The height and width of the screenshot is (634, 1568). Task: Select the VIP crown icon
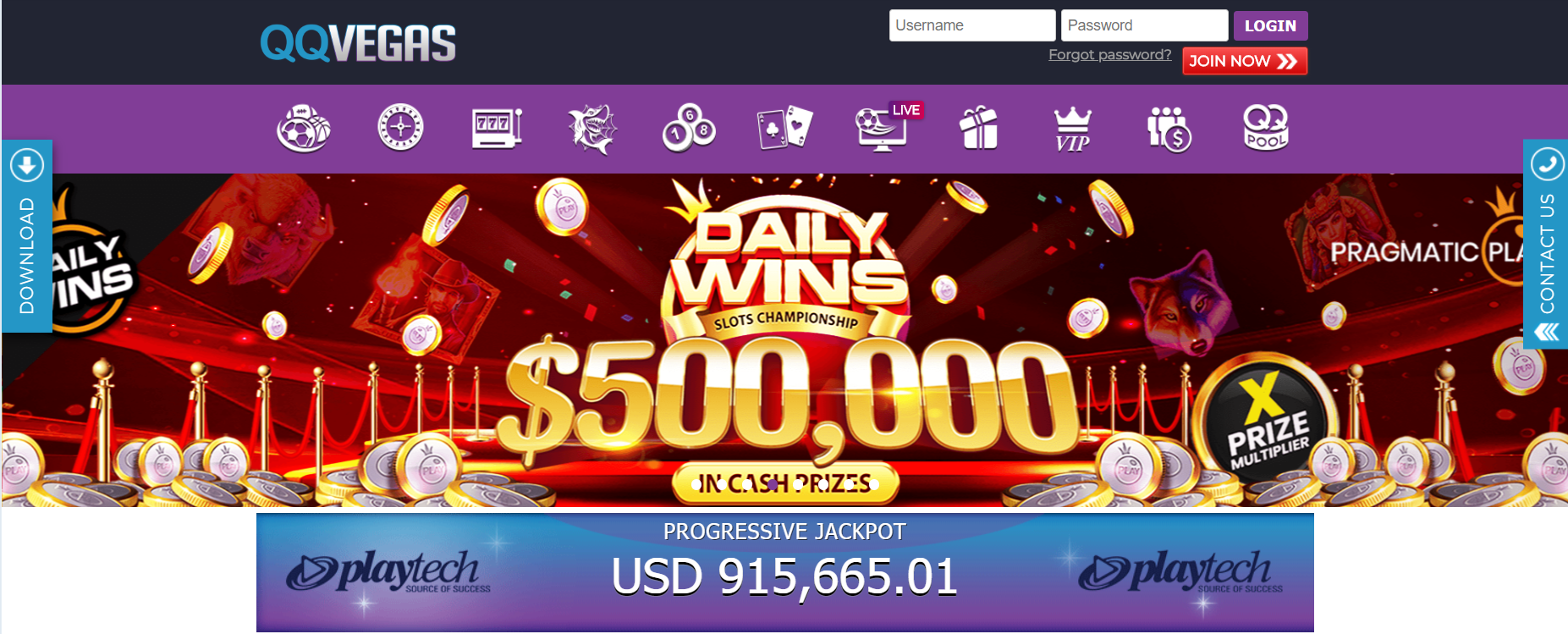(x=1073, y=130)
